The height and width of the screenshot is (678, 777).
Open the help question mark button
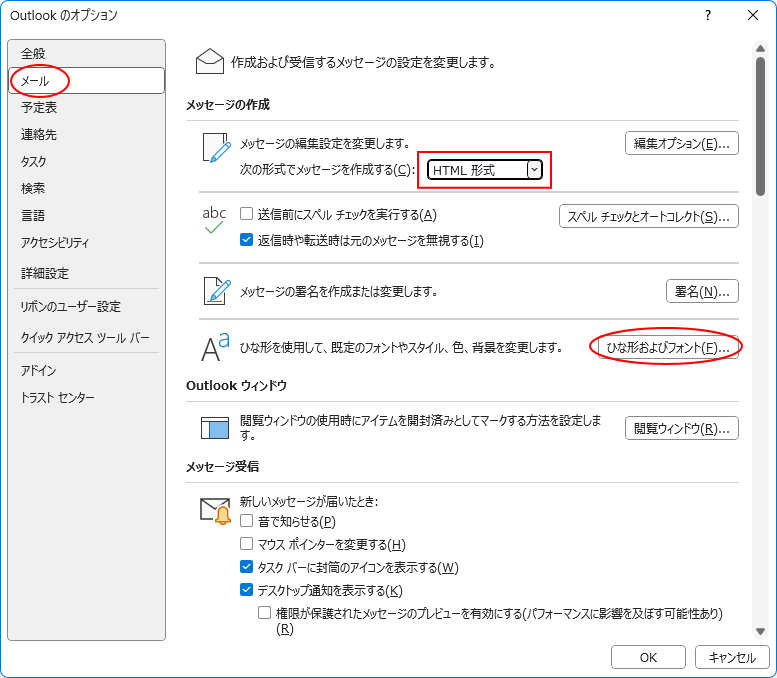coord(708,15)
